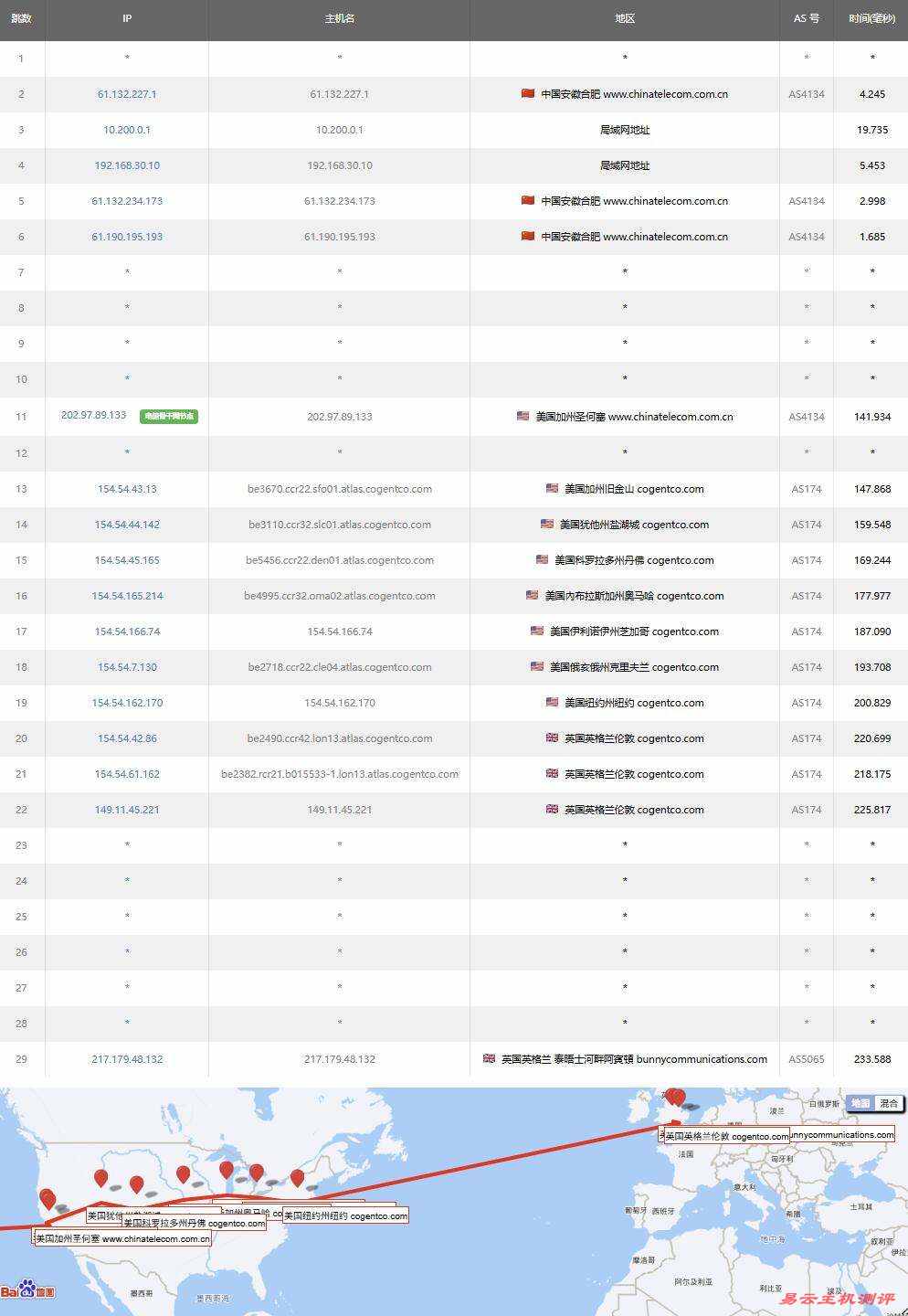Open IP link 61.132.227.1
Image resolution: width=908 pixels, height=1316 pixels.
(127, 94)
